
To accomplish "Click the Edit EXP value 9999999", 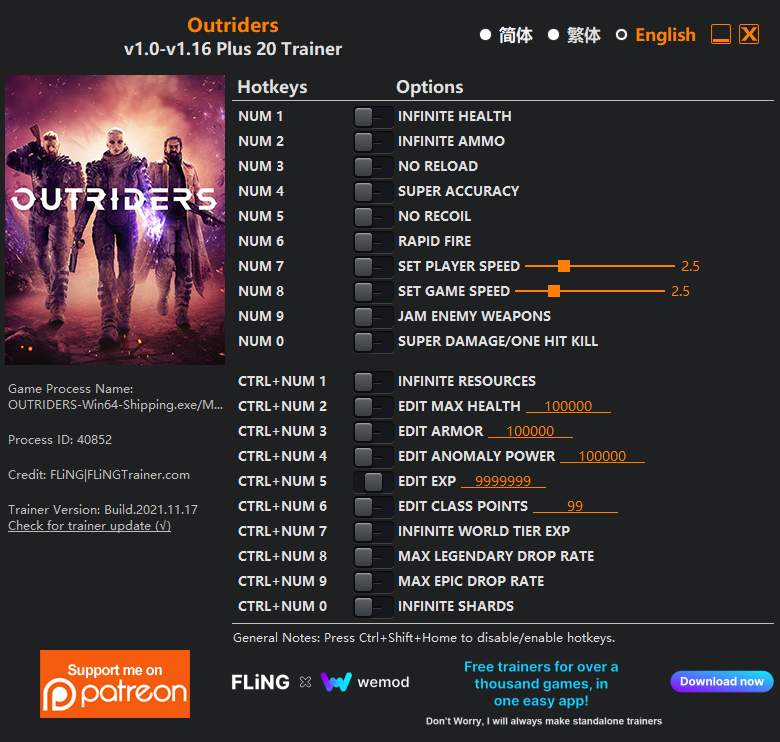I will pyautogui.click(x=503, y=481).
